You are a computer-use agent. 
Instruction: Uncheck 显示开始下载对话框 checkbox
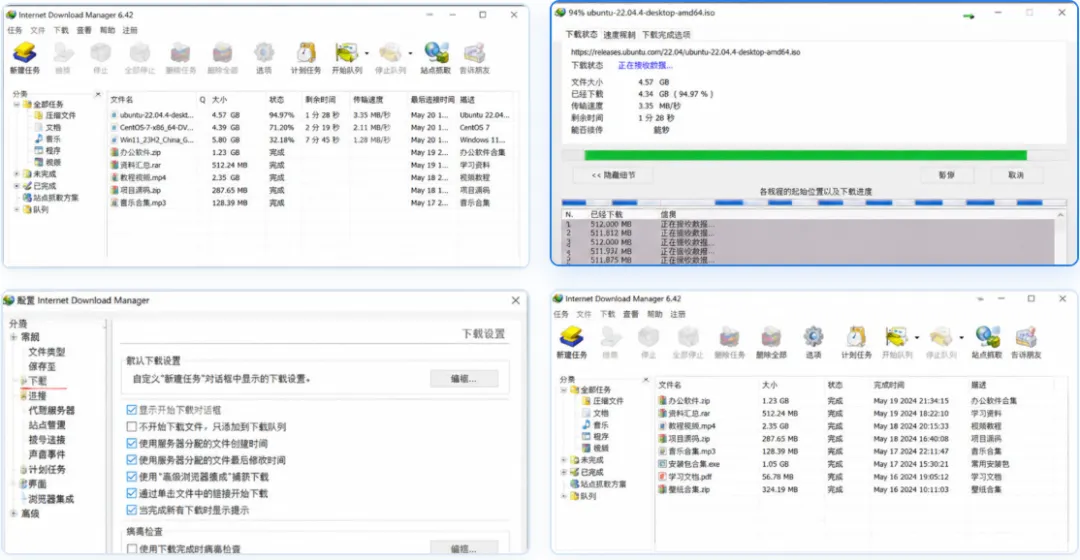[132, 410]
